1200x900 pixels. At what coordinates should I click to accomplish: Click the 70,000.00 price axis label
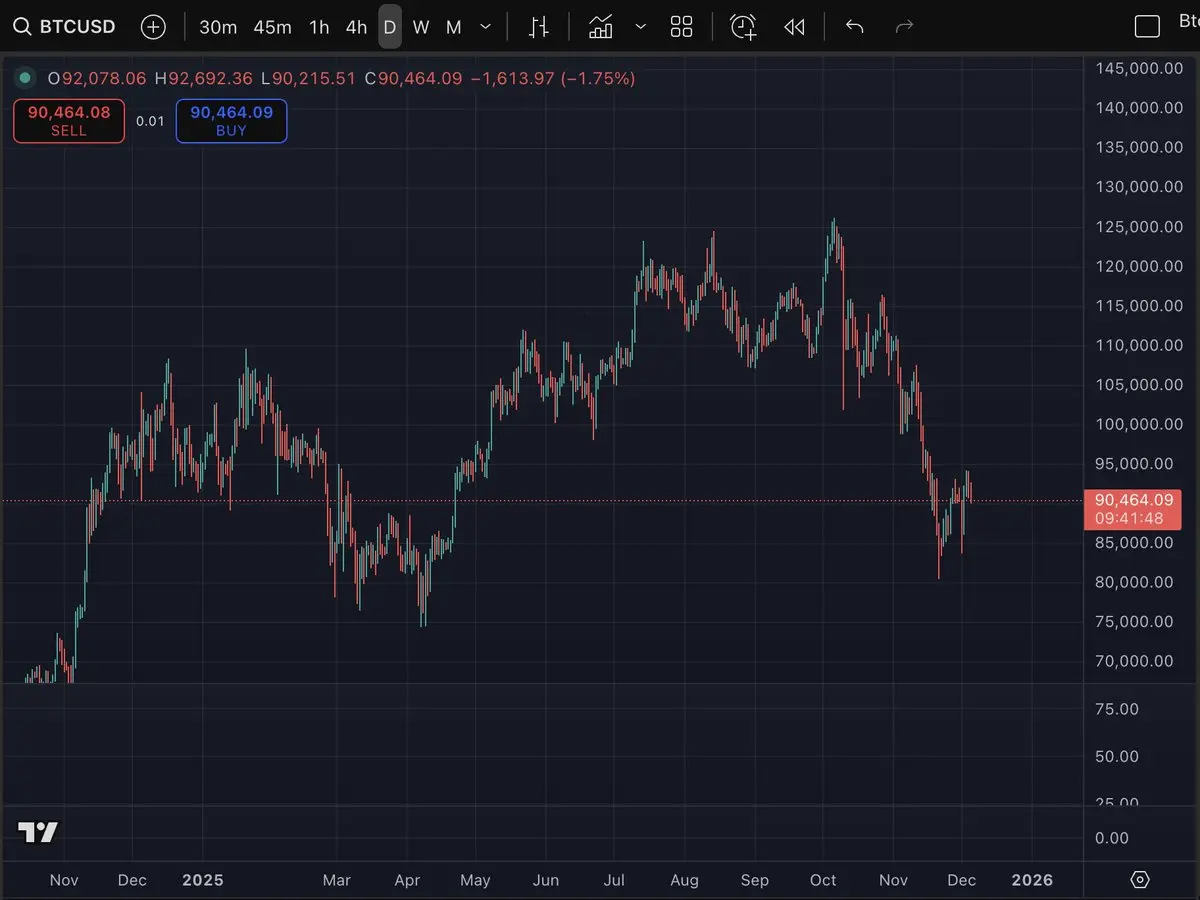(x=1134, y=661)
